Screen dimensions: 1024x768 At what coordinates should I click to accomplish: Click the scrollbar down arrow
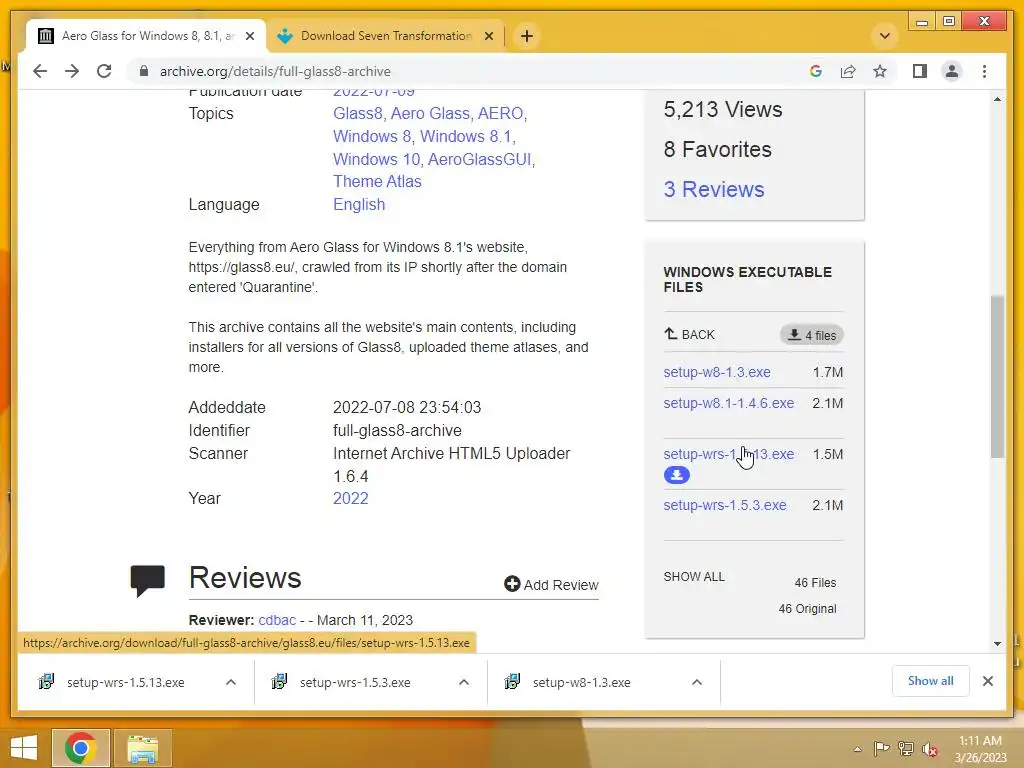[x=997, y=644]
